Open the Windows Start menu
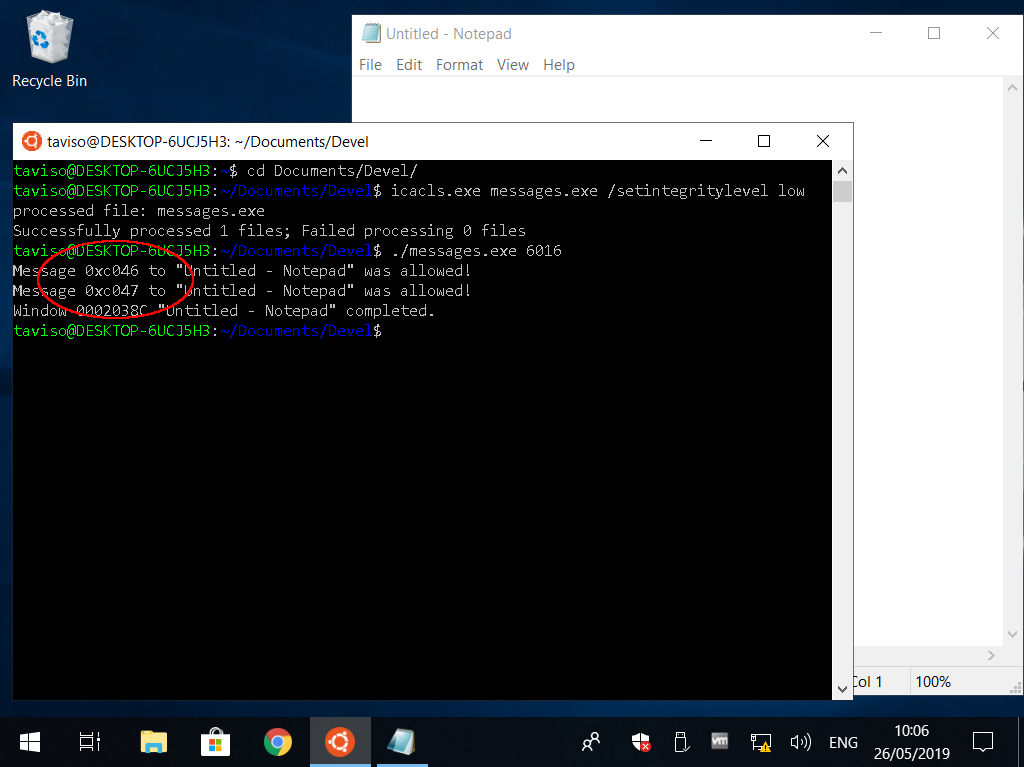 29,742
